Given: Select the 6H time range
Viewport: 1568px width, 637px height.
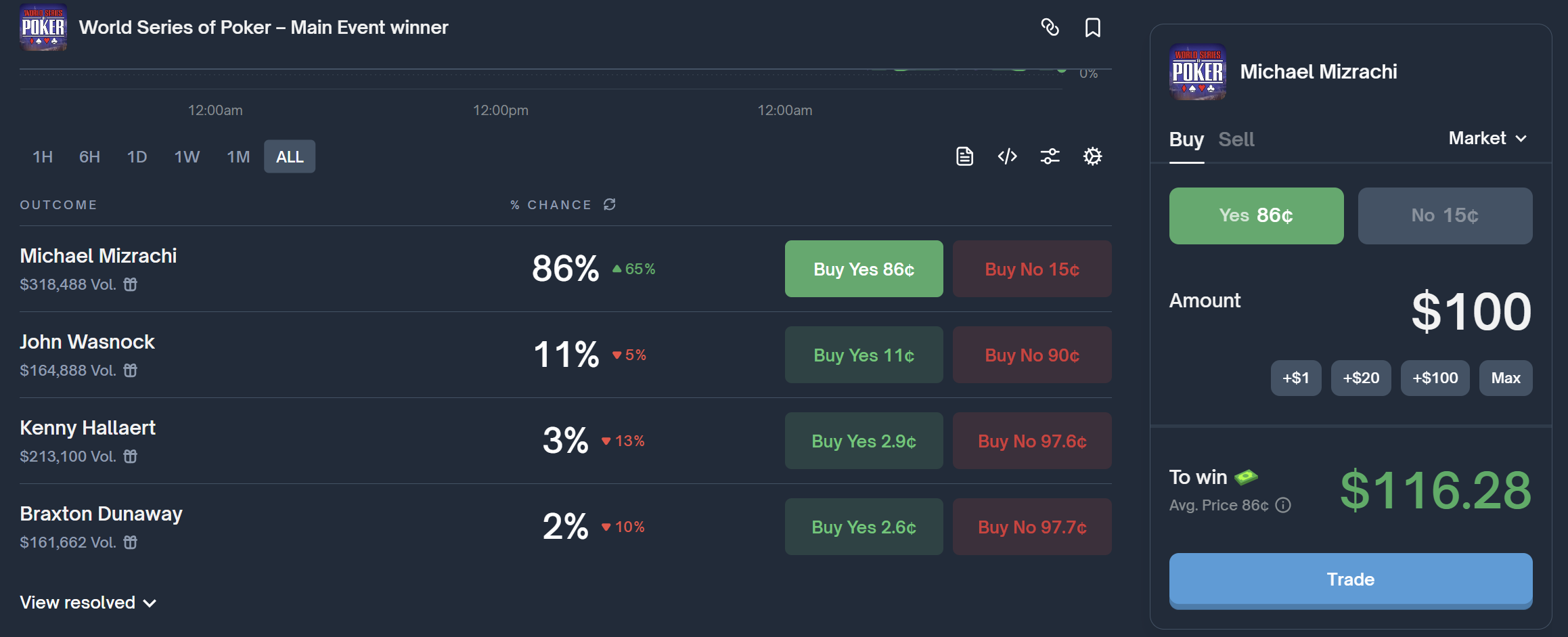Looking at the screenshot, I should (x=89, y=157).
